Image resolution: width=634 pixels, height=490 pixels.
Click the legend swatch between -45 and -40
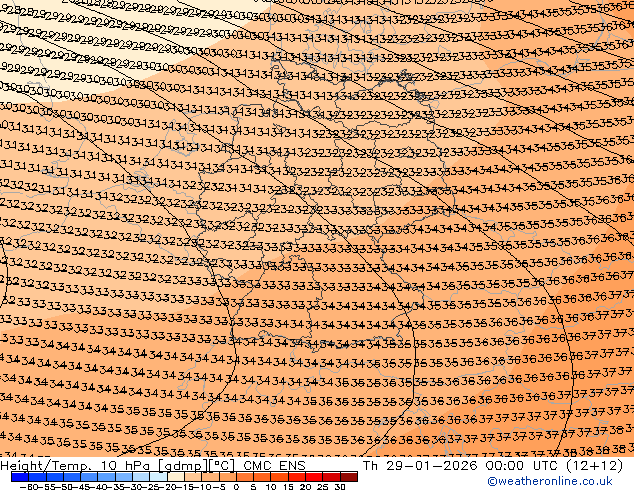(89, 477)
